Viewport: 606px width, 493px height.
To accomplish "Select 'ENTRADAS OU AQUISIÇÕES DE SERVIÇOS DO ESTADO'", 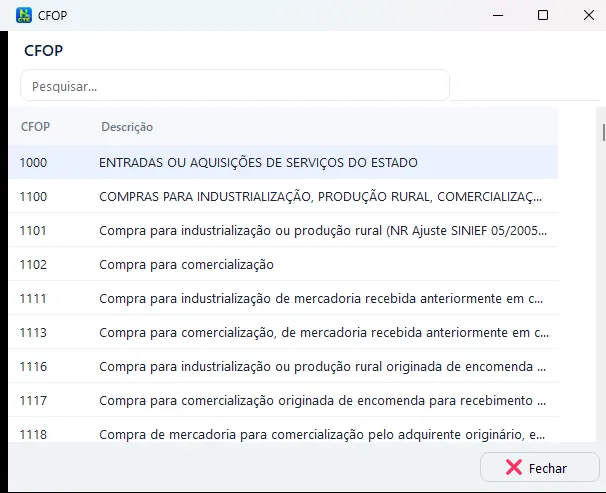I will [258, 162].
